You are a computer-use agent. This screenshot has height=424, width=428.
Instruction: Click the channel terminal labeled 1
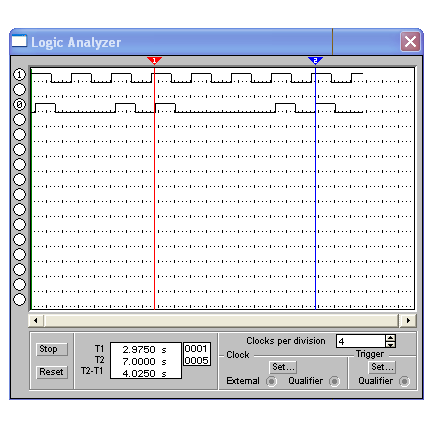19,74
